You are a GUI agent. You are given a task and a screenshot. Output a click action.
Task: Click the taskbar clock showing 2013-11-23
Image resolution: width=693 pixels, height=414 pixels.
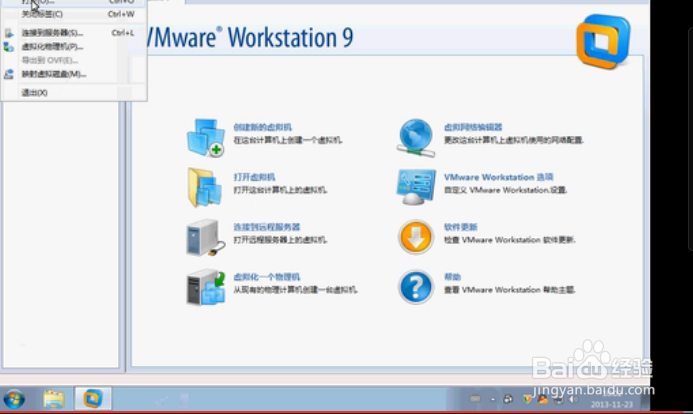[612, 400]
